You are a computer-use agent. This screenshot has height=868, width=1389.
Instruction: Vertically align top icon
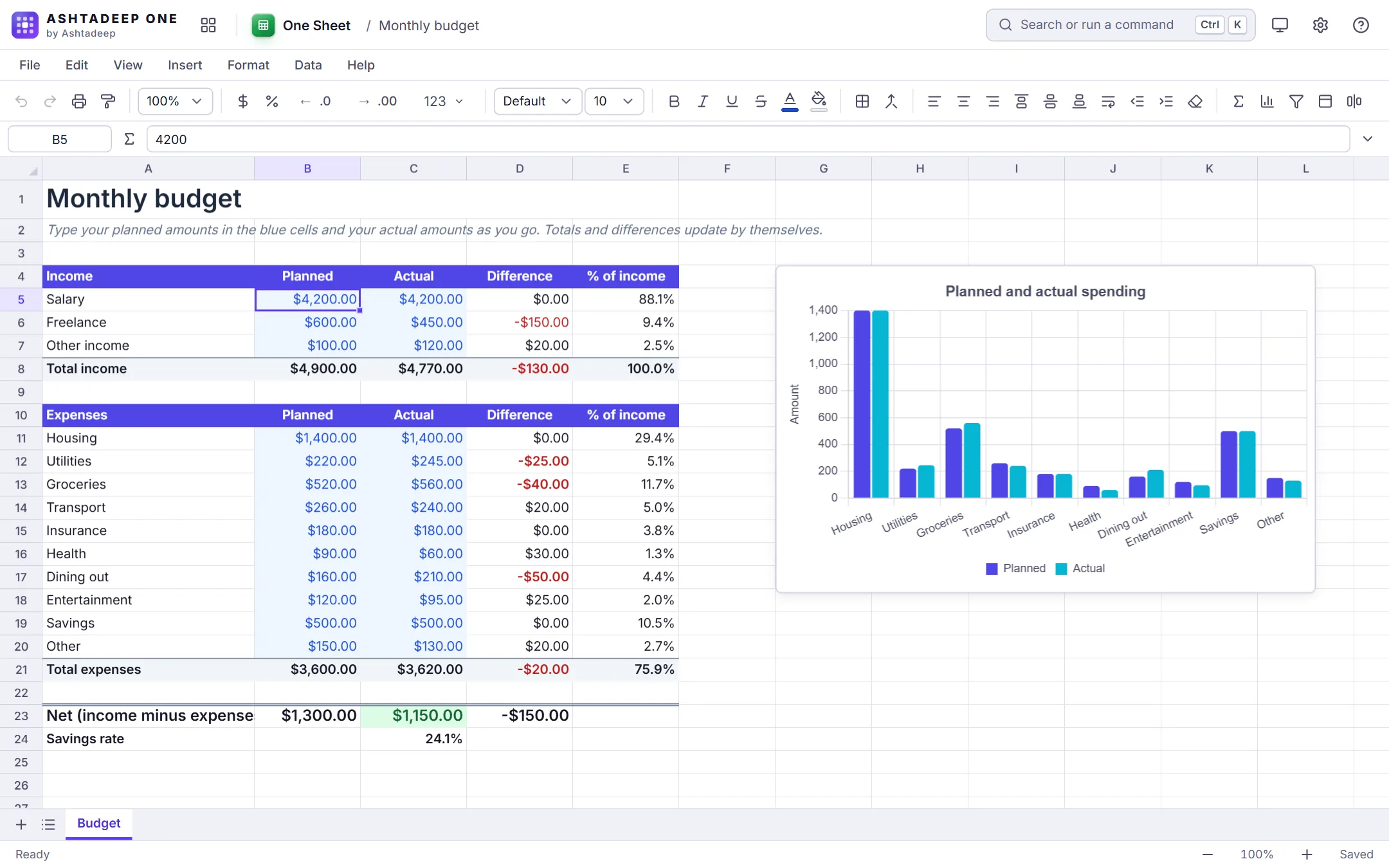(1021, 101)
